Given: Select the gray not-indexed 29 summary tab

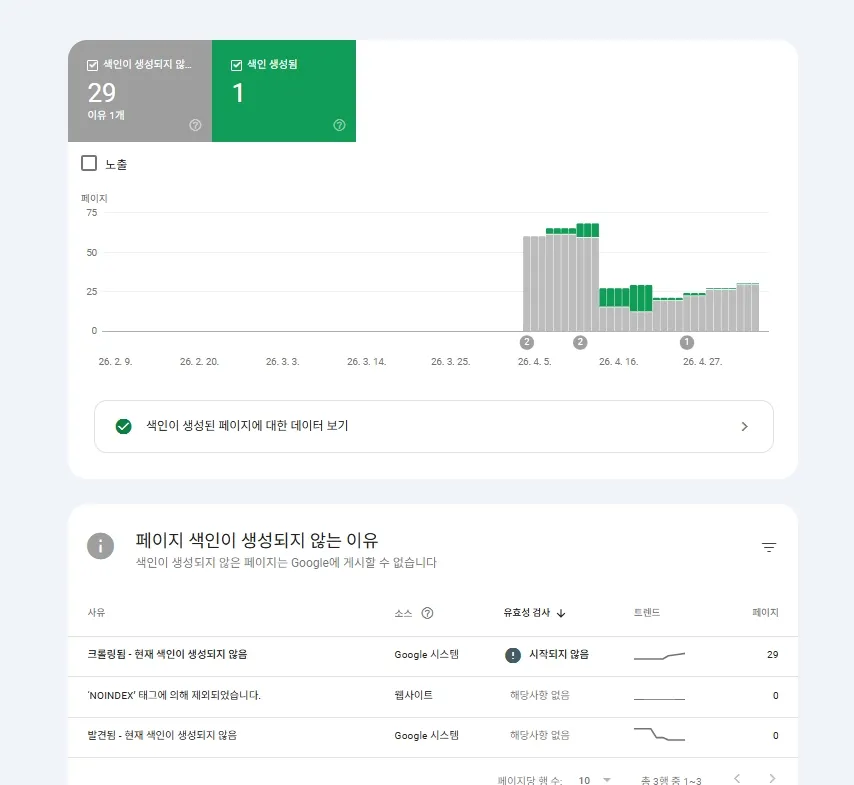Looking at the screenshot, I should (140, 91).
